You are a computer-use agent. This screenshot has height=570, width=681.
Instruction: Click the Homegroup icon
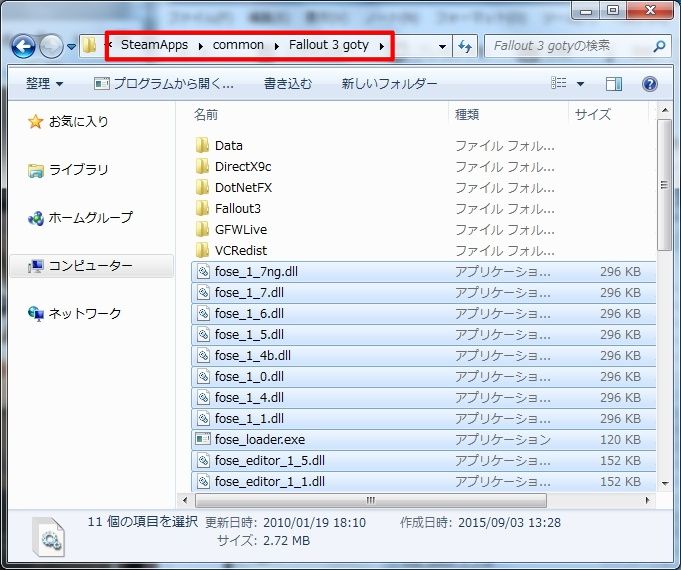(x=36, y=218)
